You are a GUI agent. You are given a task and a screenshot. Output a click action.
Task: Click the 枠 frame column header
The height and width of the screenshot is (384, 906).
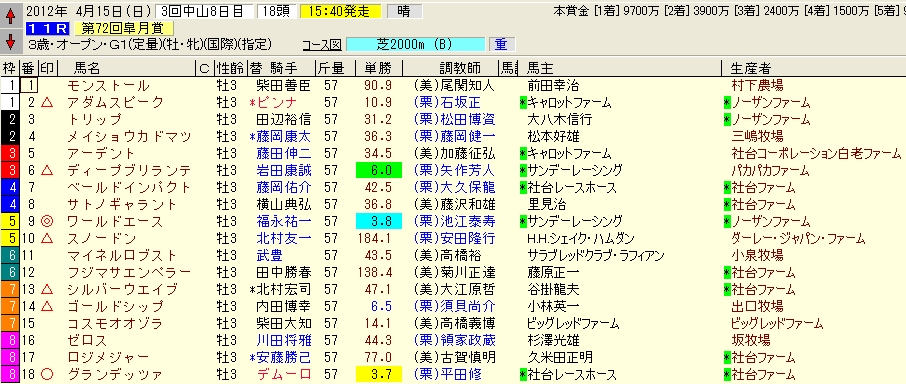click(x=9, y=68)
